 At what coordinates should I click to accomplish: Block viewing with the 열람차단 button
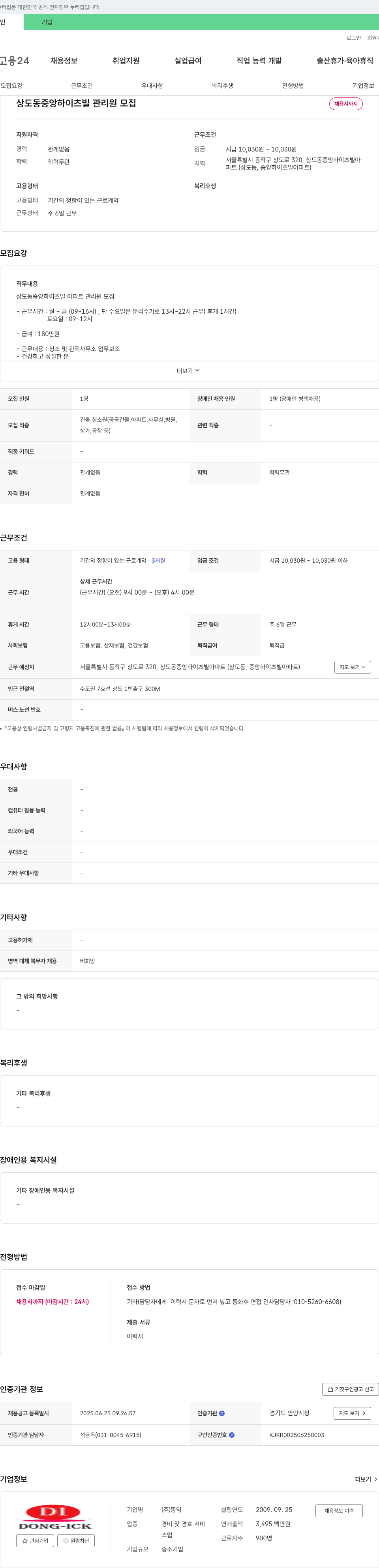[x=76, y=1541]
